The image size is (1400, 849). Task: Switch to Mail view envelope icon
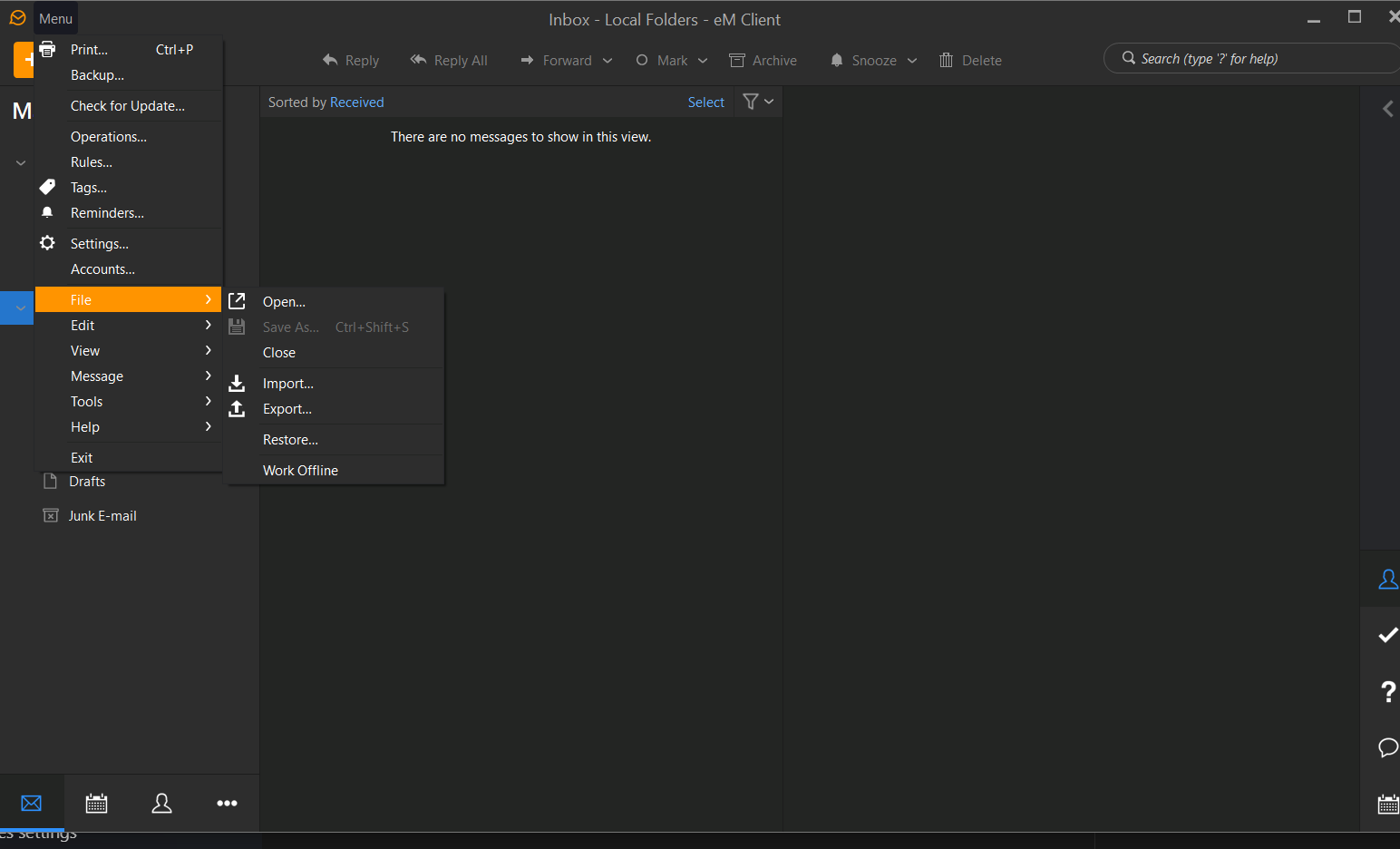[32, 804]
